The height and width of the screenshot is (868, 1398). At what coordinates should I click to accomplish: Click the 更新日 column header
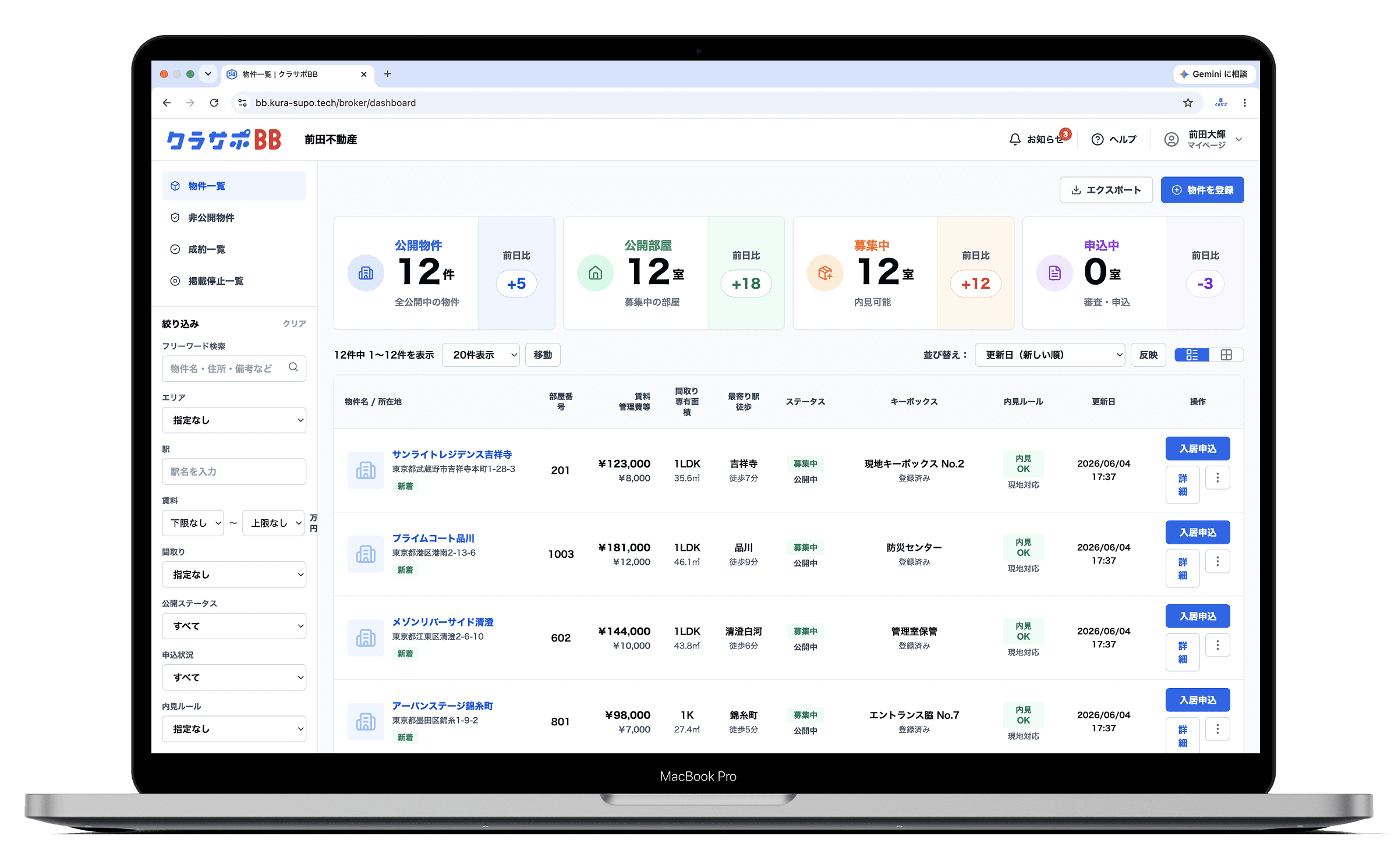point(1103,402)
